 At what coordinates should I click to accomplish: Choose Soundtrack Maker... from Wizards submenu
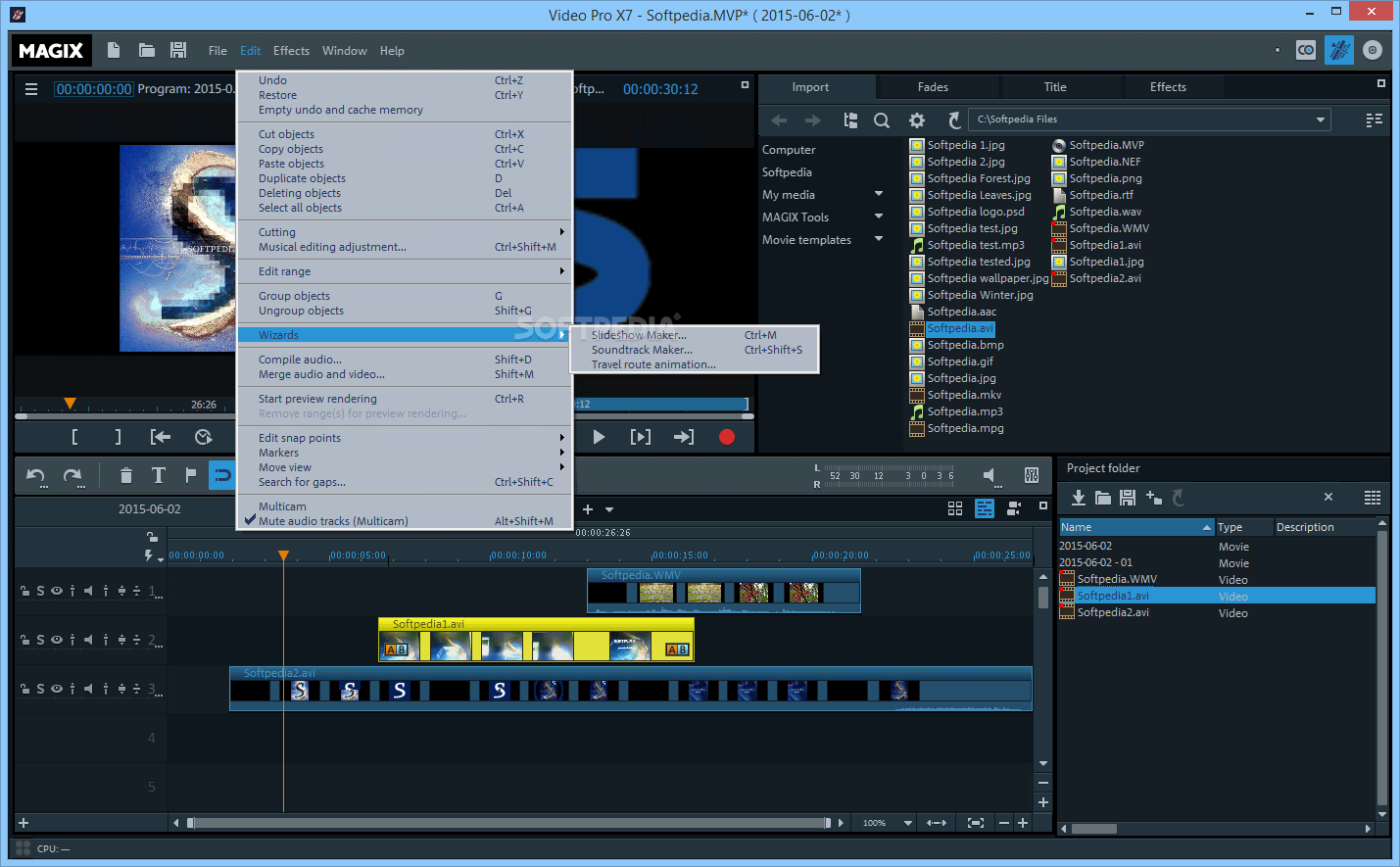tap(695, 350)
